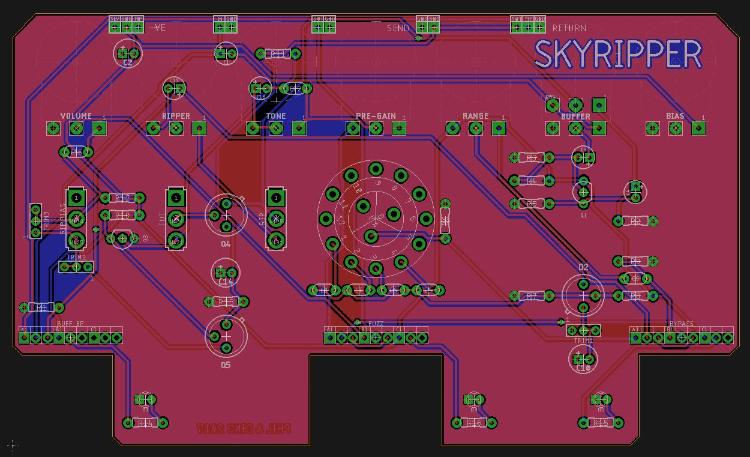This screenshot has height=457, width=750.
Task: Select the R7 resistor footprint
Action: [x=531, y=158]
